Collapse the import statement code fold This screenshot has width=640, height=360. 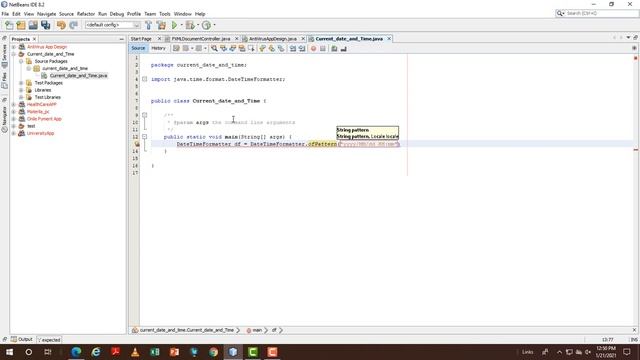[144, 79]
